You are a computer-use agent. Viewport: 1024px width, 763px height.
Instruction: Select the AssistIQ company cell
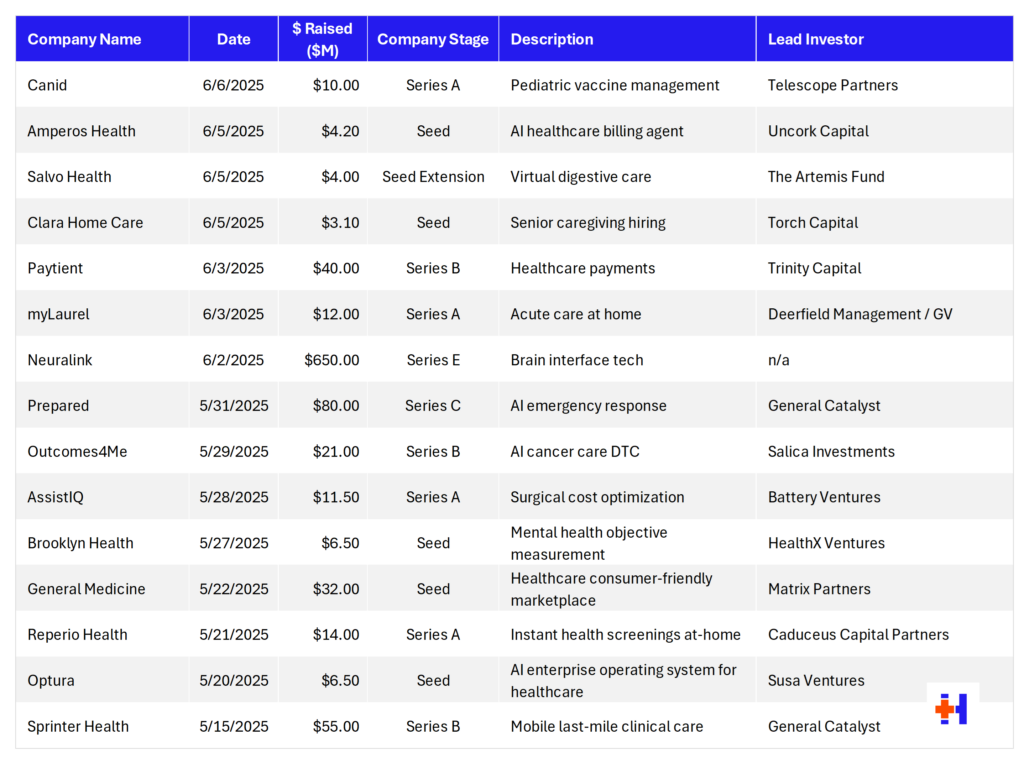pyautogui.click(x=103, y=496)
